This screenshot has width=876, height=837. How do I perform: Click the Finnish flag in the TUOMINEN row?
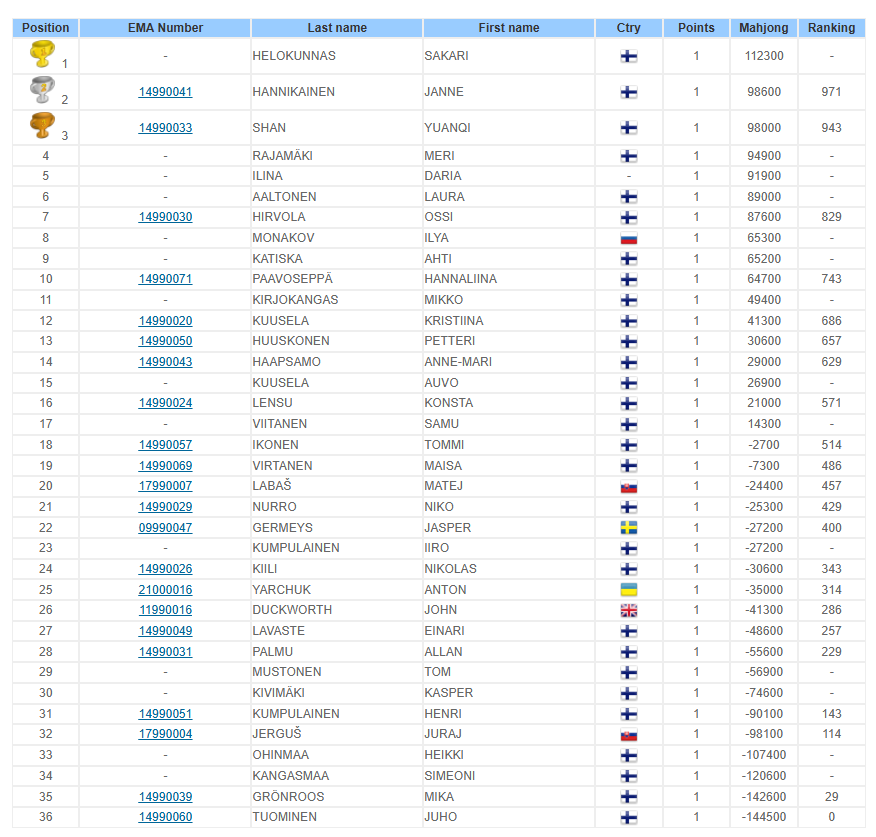tap(629, 817)
